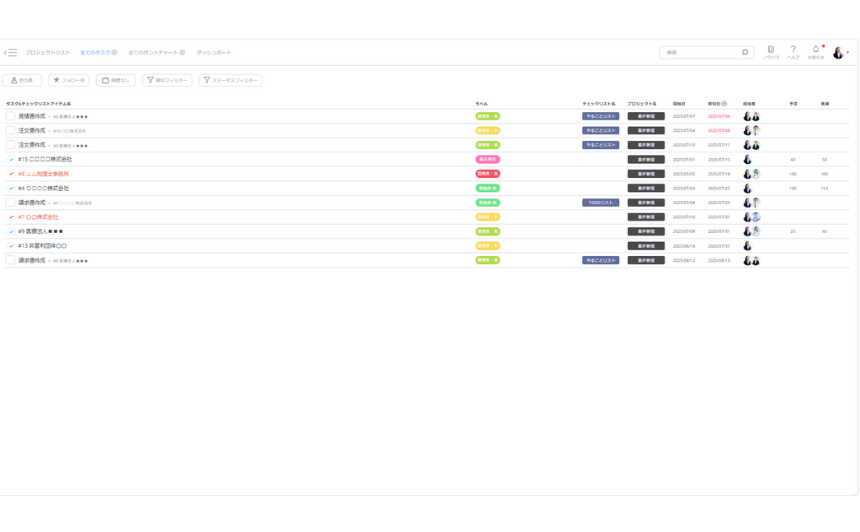
Task: Click the フォロー中 star filter button
Action: [x=69, y=80]
